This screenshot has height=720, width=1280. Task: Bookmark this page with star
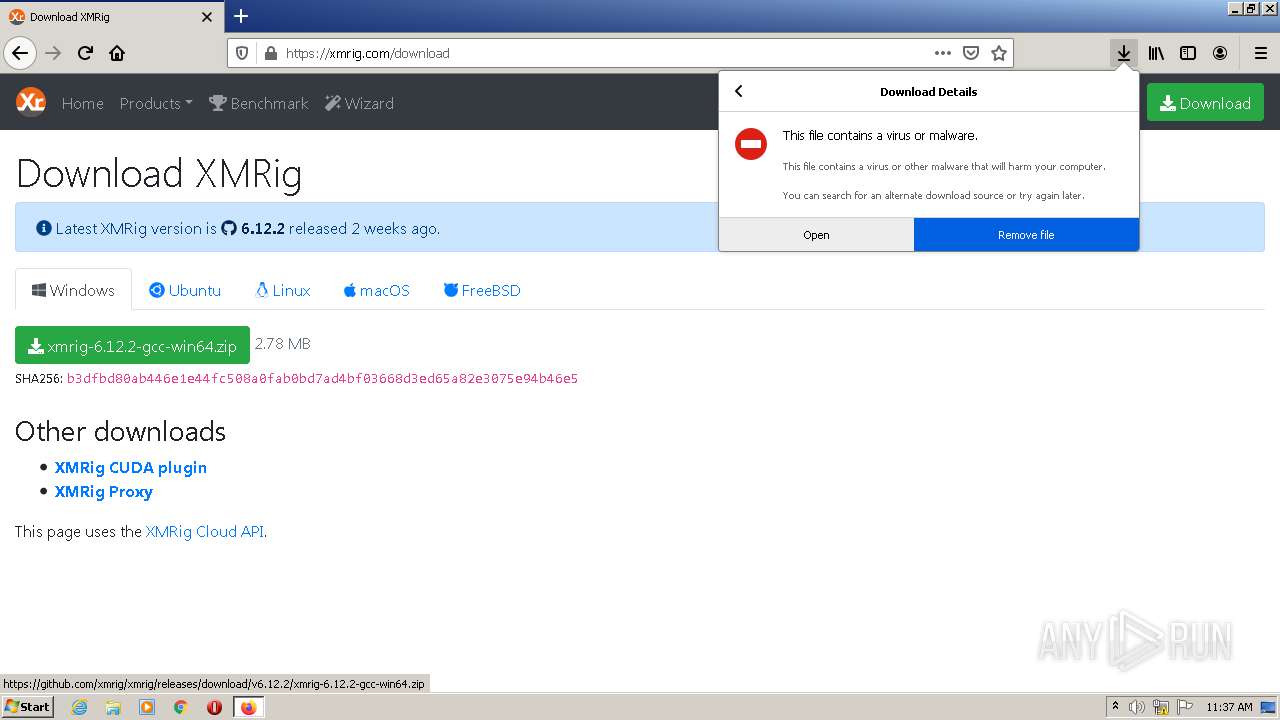pyautogui.click(x=998, y=53)
